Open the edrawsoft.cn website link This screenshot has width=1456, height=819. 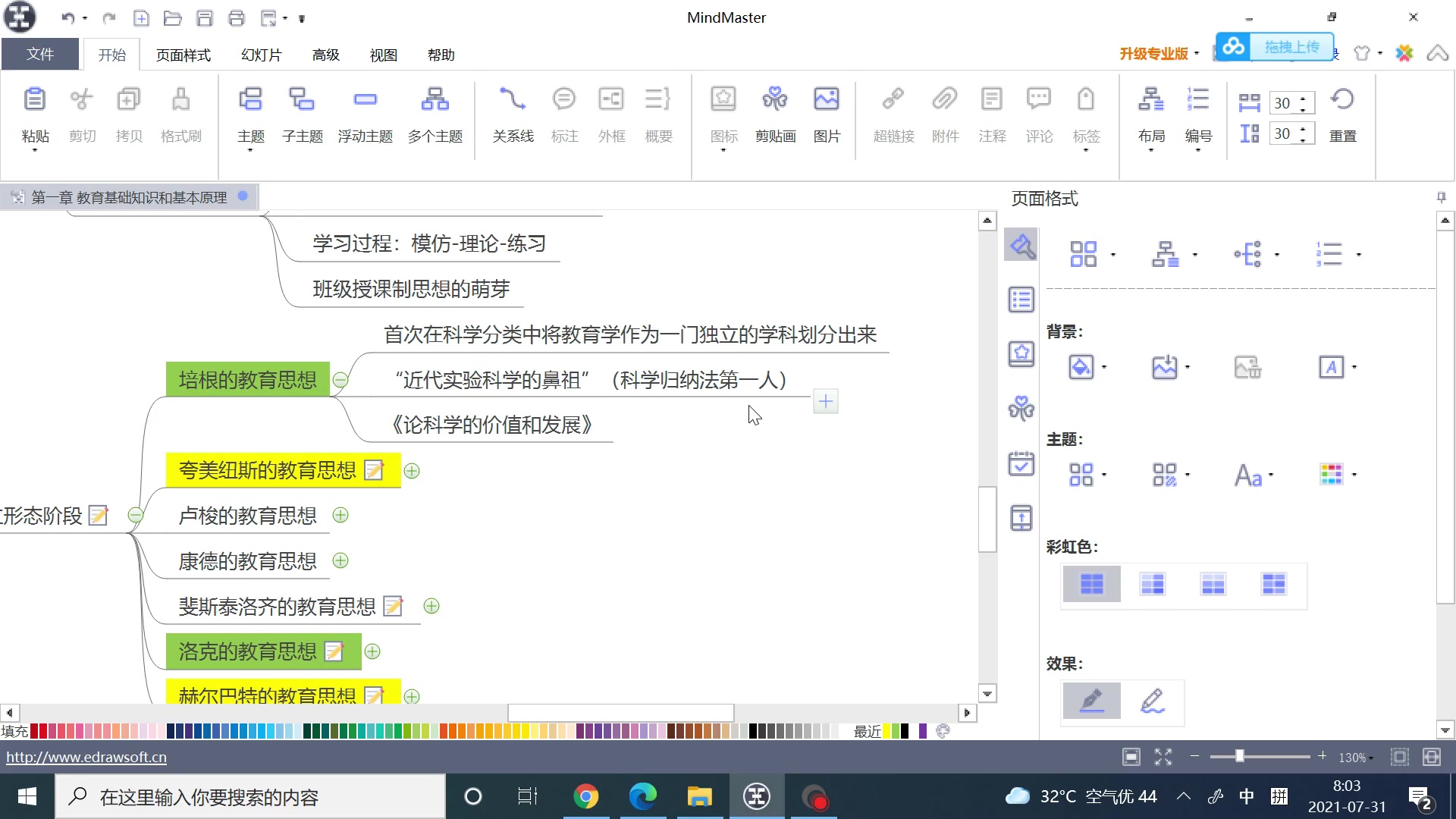coord(86,757)
